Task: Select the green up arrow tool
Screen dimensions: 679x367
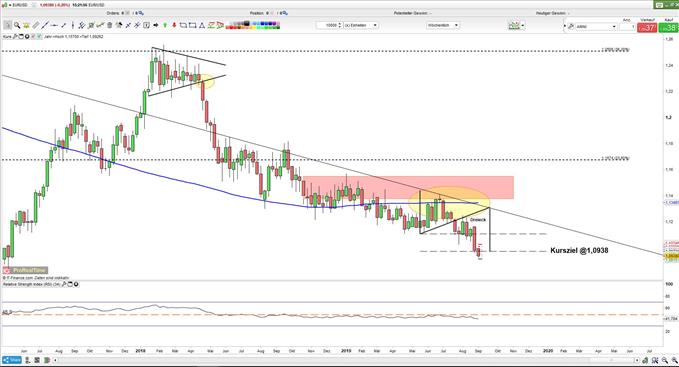Action: point(165,26)
